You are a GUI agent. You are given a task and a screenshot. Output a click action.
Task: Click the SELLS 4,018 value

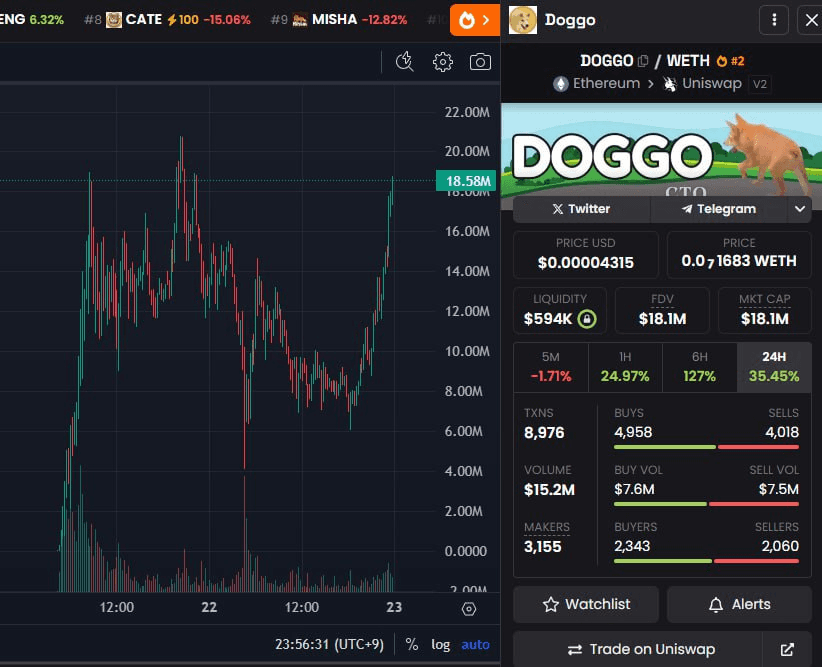pos(782,432)
